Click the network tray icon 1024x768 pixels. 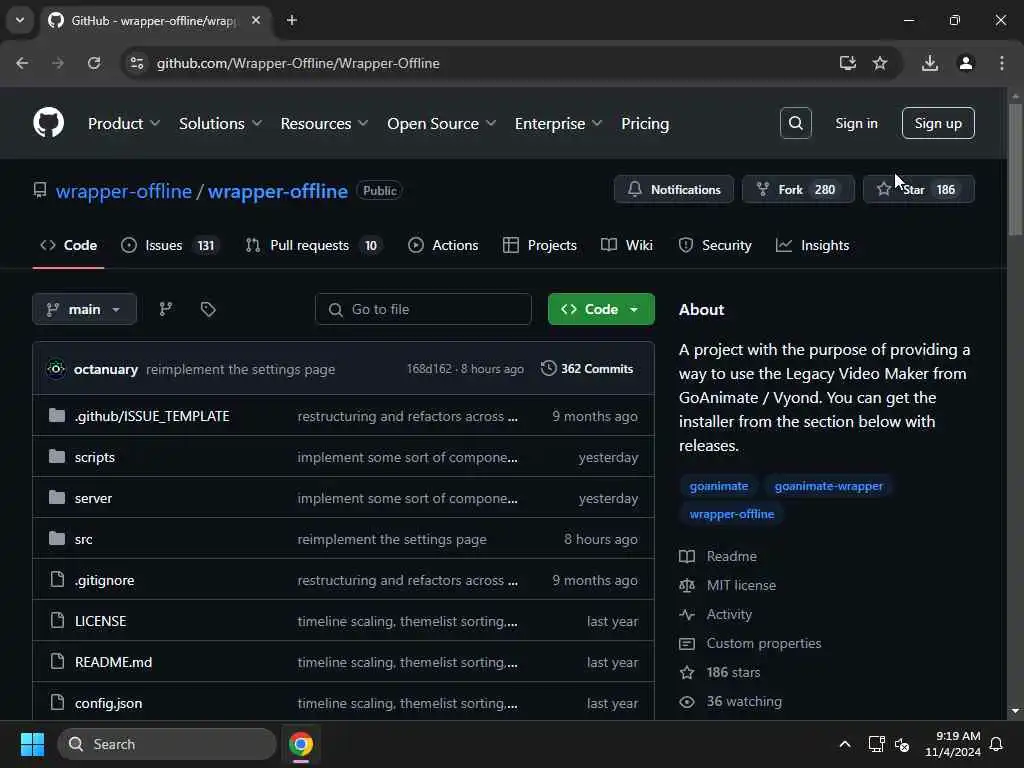876,744
